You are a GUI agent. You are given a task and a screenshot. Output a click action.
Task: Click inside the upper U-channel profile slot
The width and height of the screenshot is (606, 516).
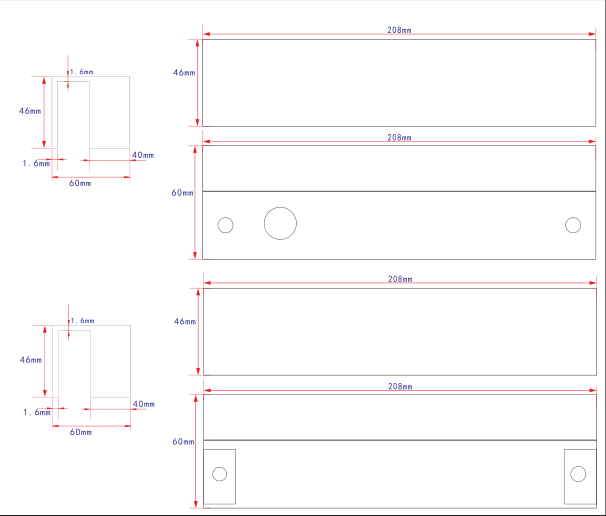pyautogui.click(x=73, y=115)
